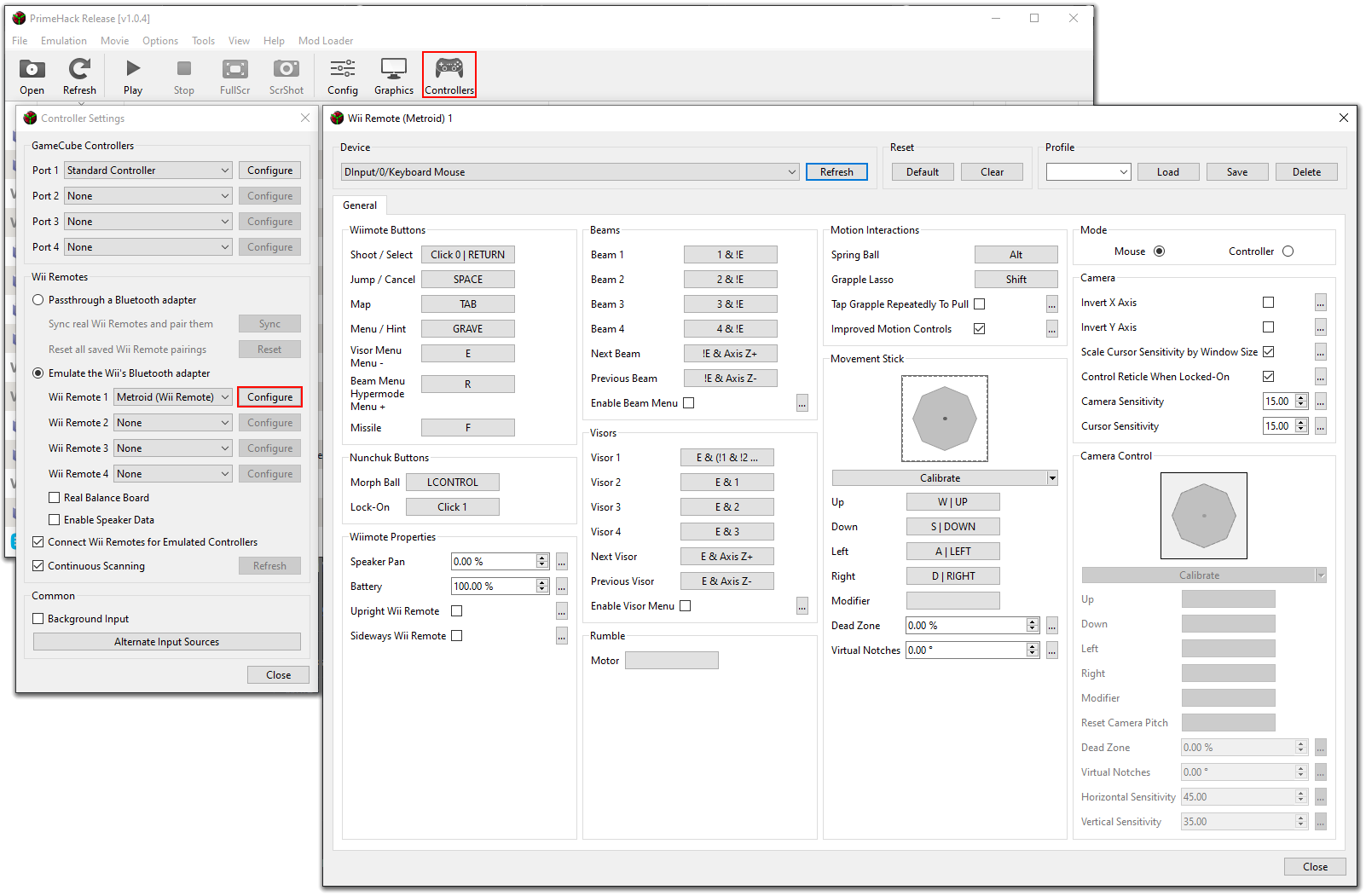Expand GameCube Port 1 controller dropdown

point(148,171)
